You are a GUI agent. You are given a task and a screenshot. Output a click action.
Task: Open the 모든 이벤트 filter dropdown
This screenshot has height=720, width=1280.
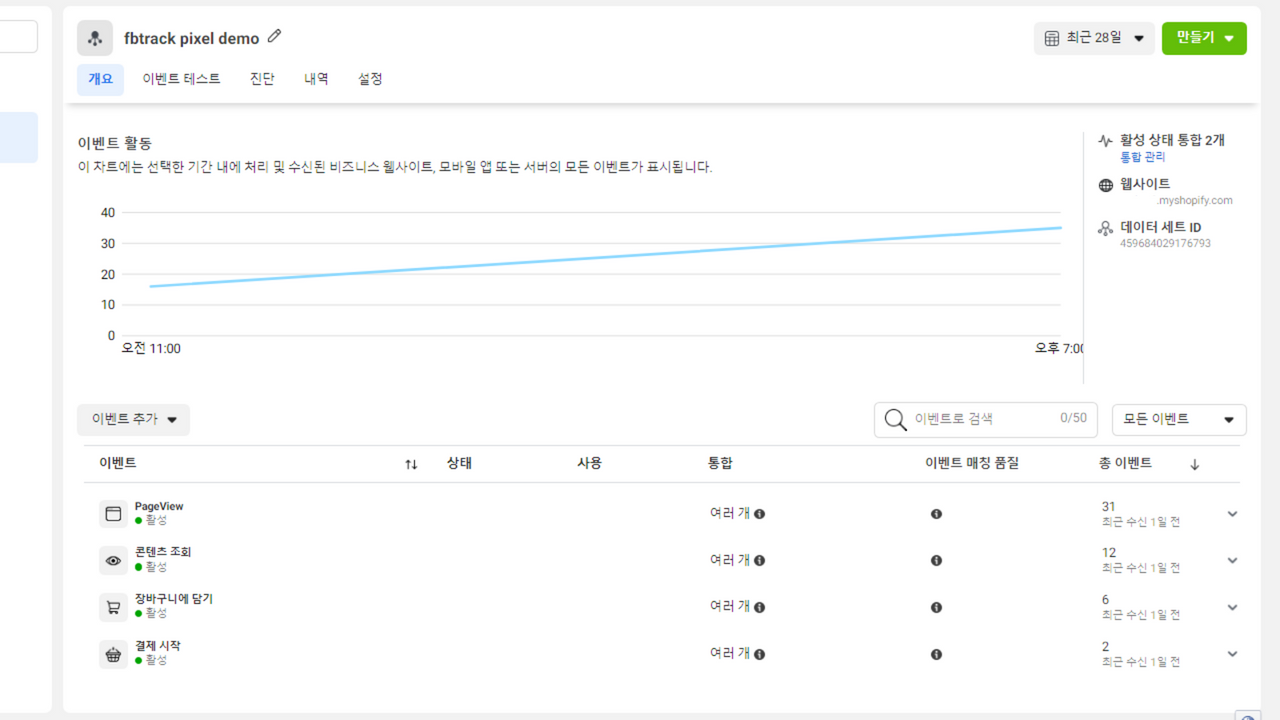(x=1179, y=420)
